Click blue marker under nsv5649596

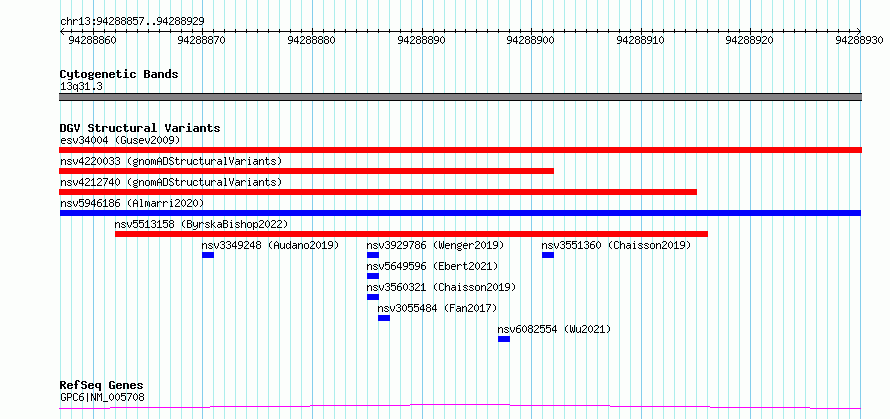point(372,276)
